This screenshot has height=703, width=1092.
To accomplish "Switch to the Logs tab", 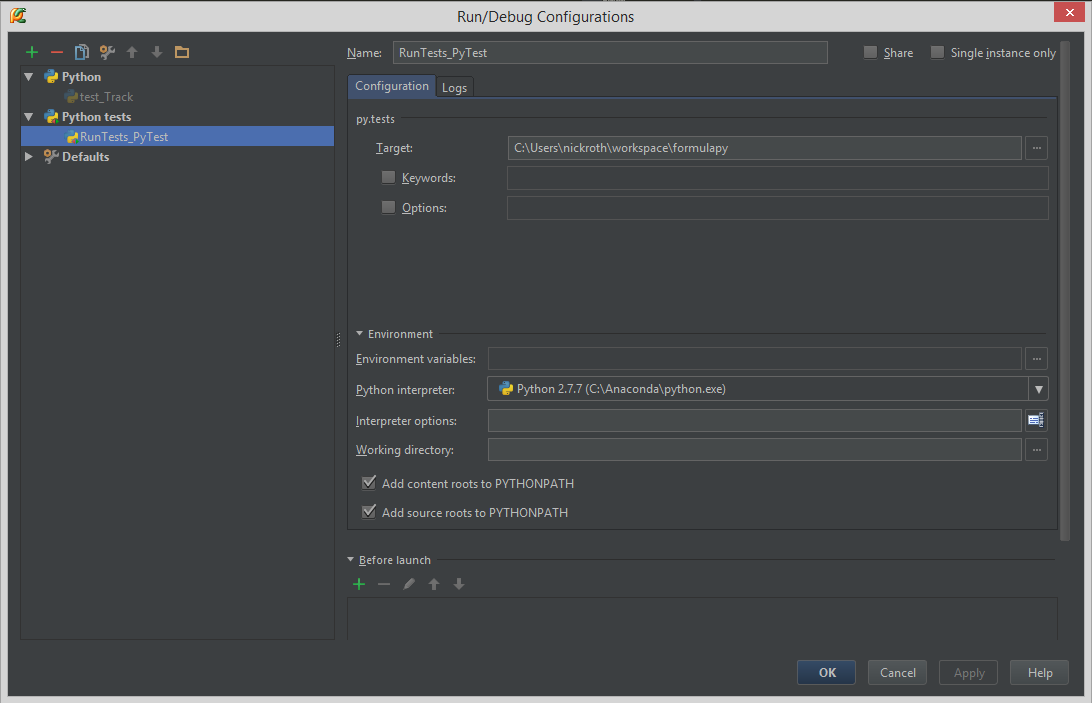I will click(455, 88).
